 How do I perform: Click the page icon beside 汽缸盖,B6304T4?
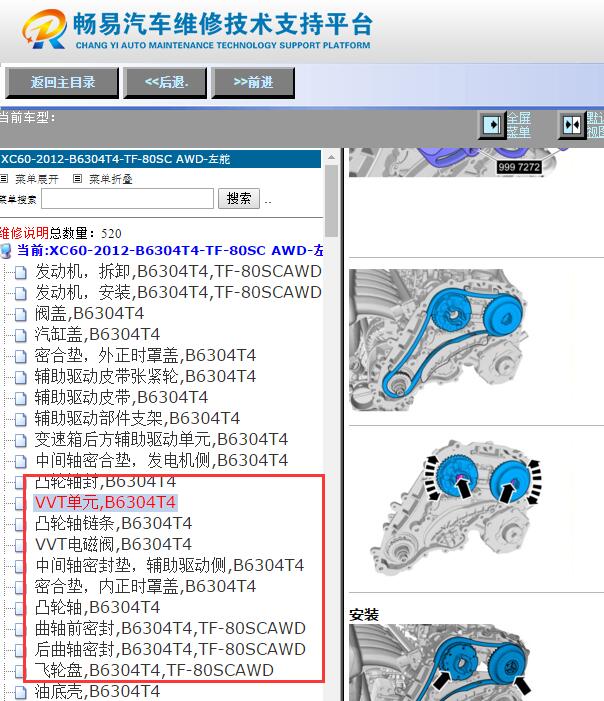21,335
